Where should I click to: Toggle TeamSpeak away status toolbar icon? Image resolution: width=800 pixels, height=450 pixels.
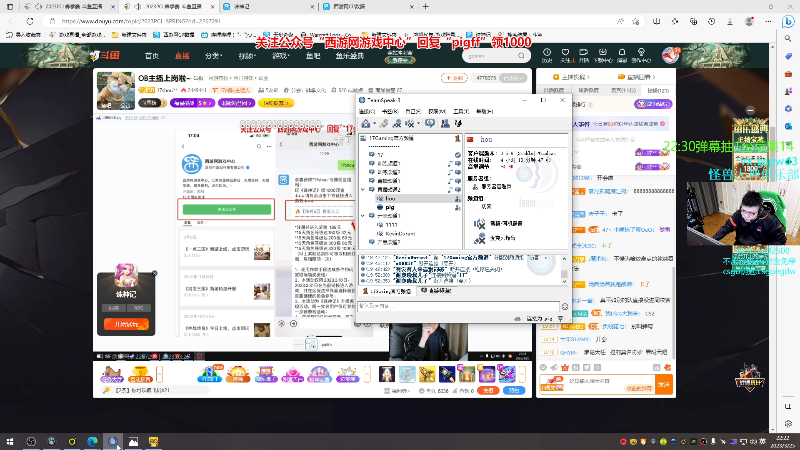tap(410, 123)
